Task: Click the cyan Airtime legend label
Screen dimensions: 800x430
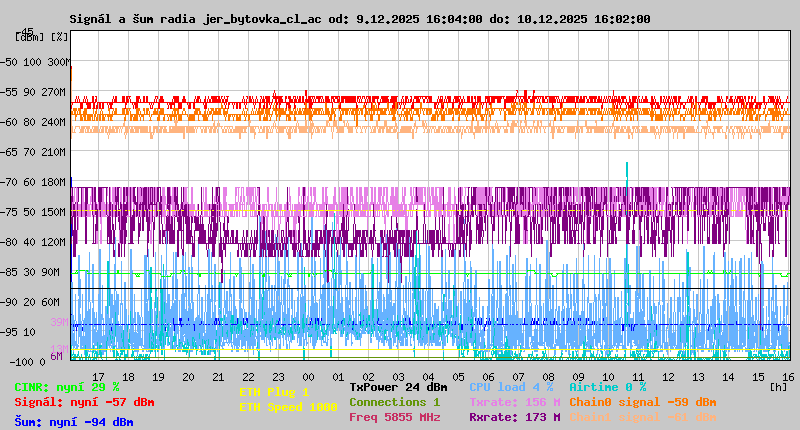Action: coord(607,387)
